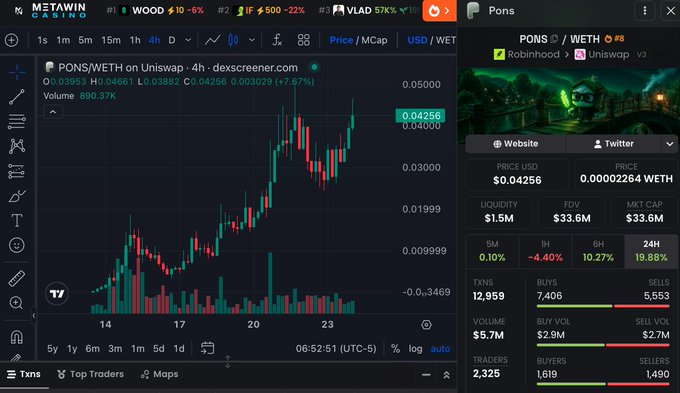Open the timezone clock 06:52:51 (UTC-5)
The height and width of the screenshot is (393, 680).
(336, 349)
